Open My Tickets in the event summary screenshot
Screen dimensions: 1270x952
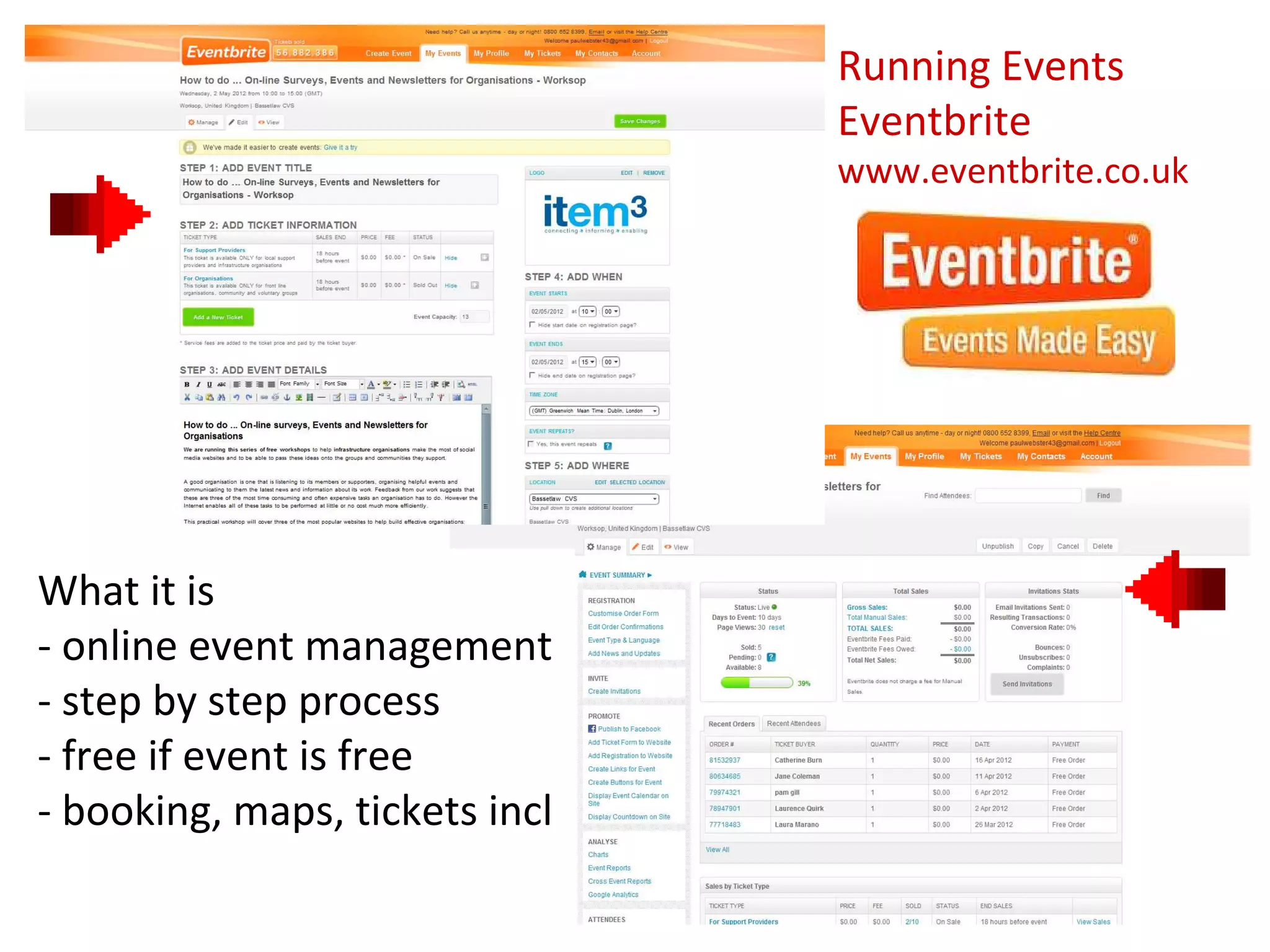pos(981,456)
